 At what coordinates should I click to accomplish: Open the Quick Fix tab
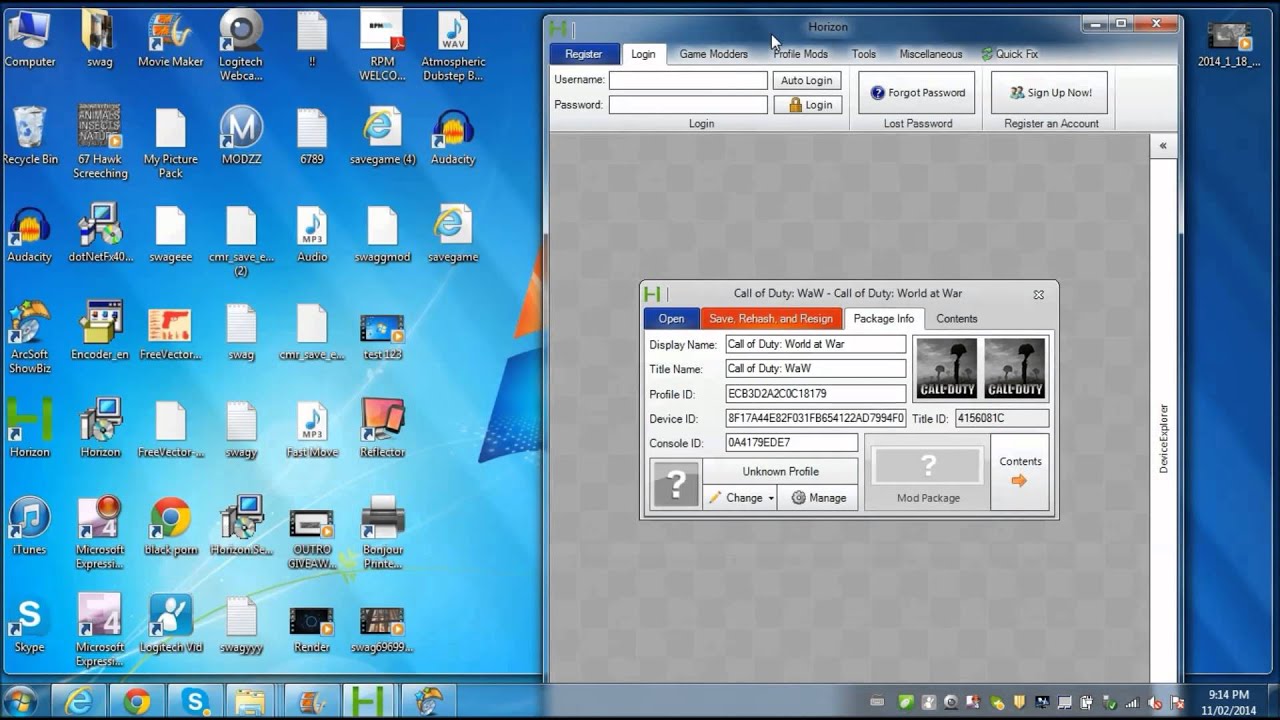[1009, 54]
